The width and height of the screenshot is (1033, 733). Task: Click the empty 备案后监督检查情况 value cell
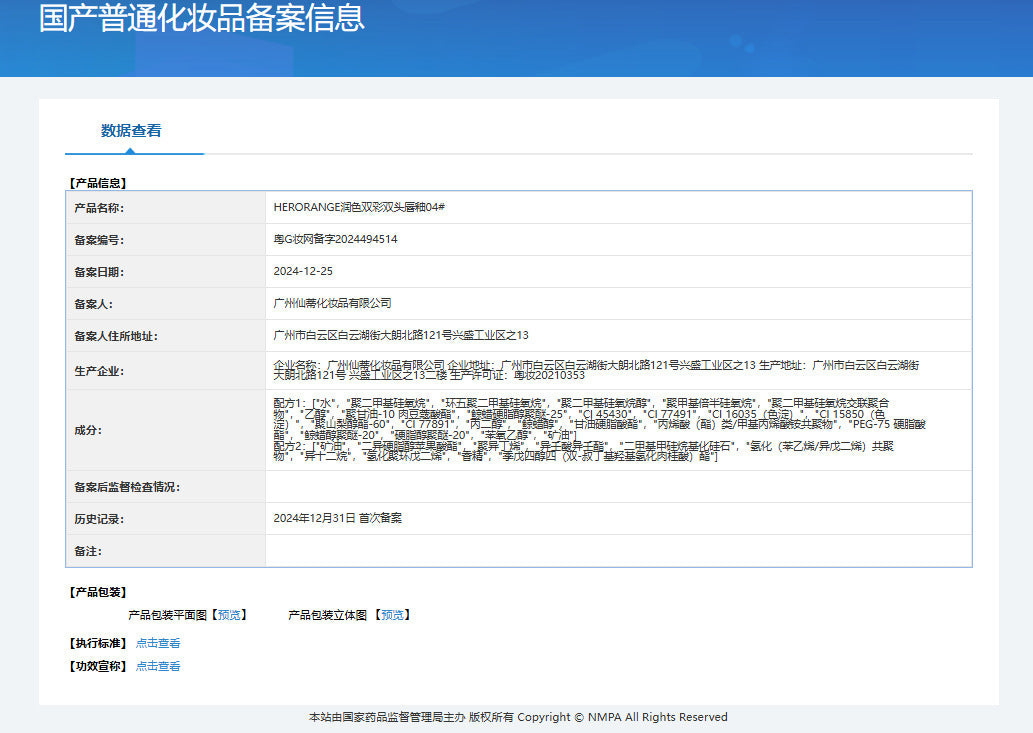click(617, 487)
